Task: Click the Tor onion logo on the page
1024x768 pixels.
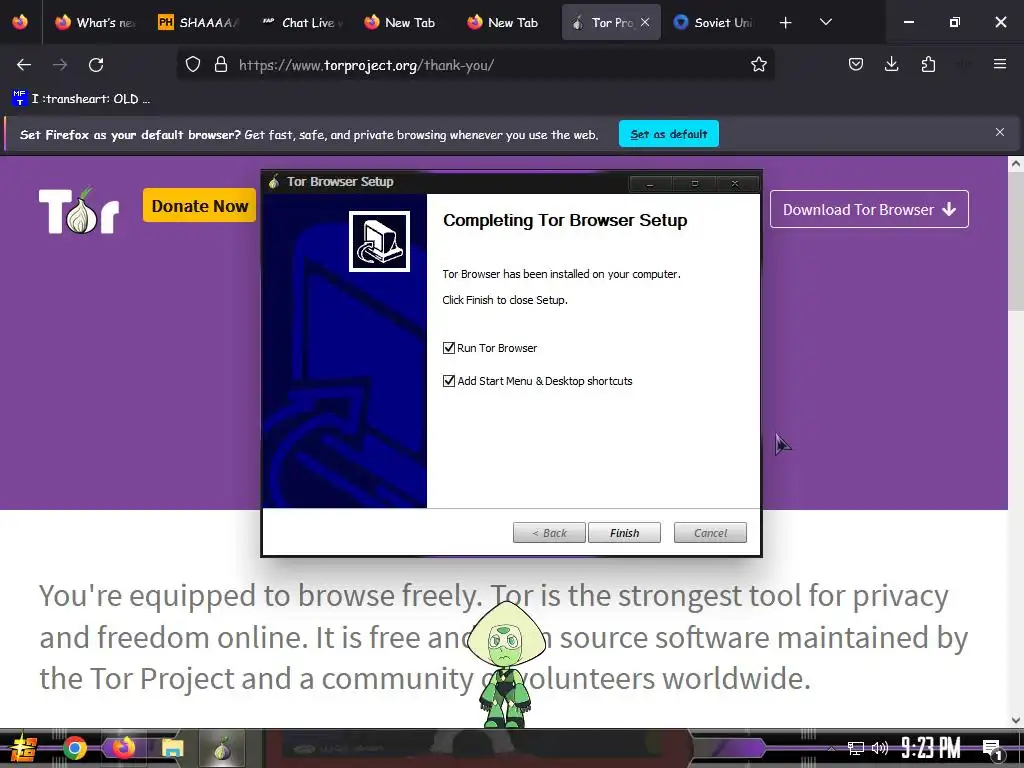Action: 79,210
